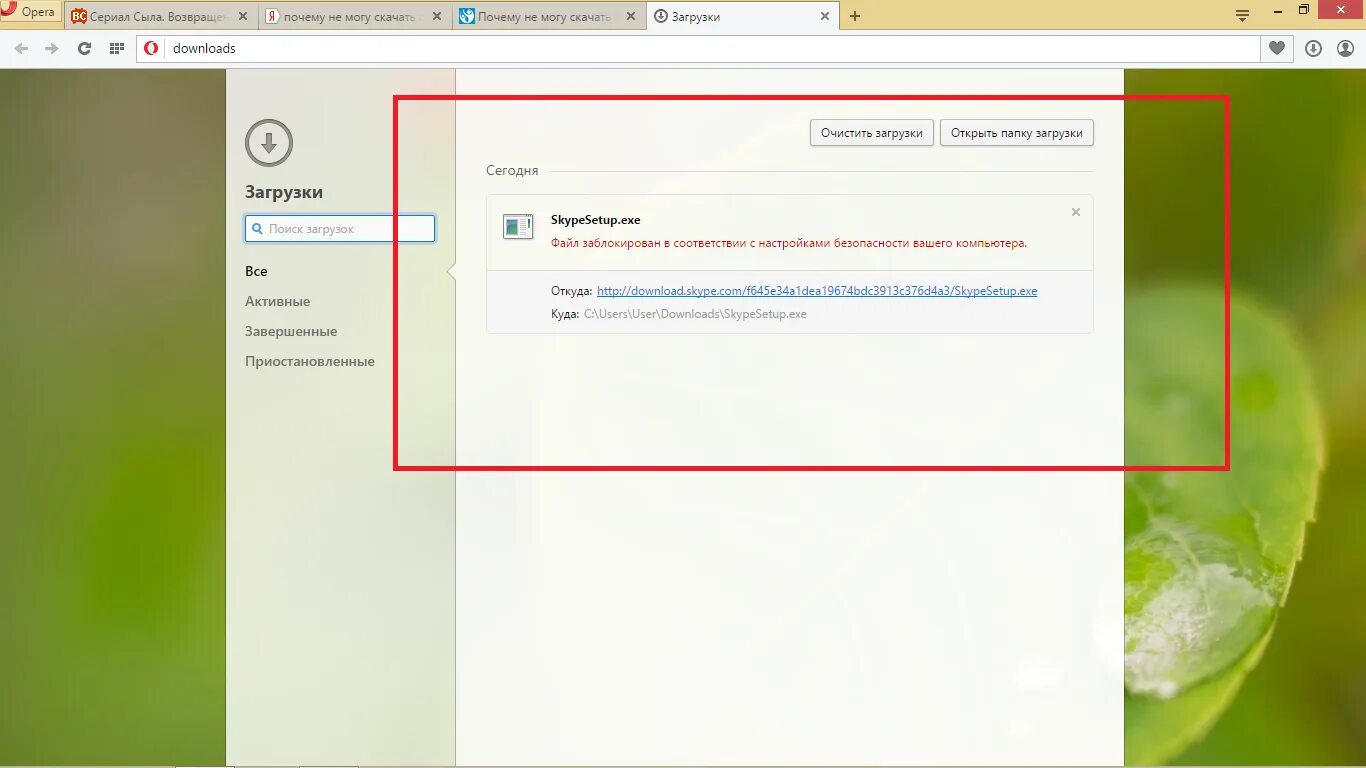This screenshot has width=1366, height=768.
Task: Close third tab 'Почему не могу скачать'
Action: click(630, 17)
